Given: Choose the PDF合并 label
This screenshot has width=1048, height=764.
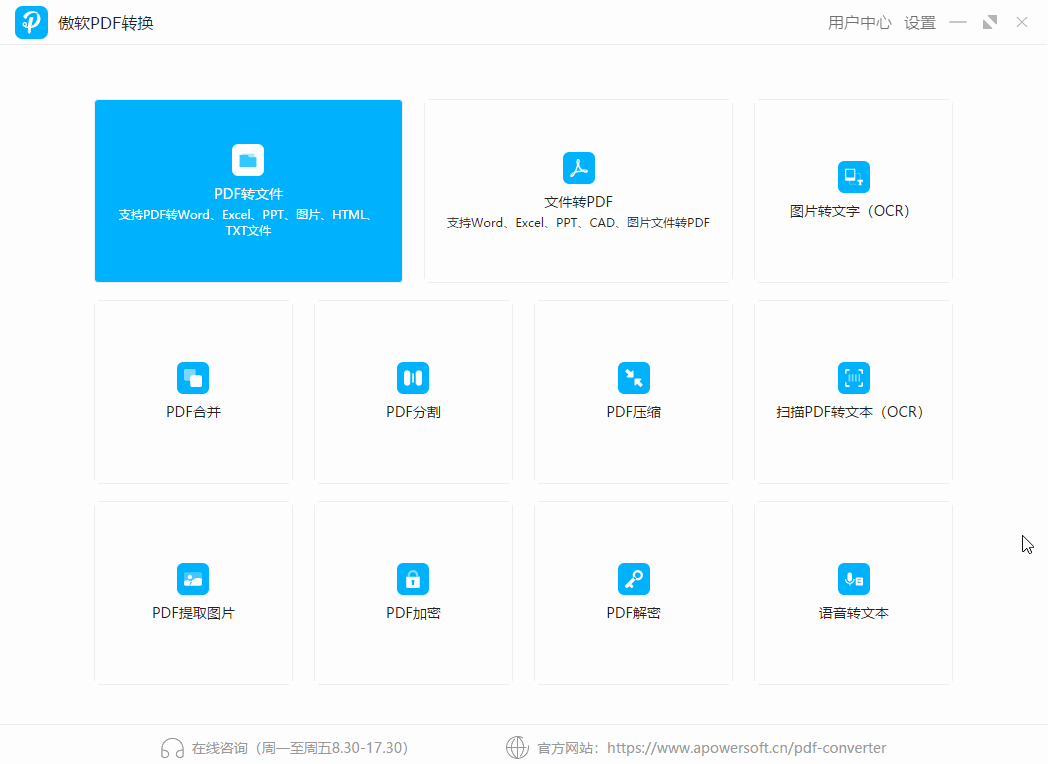Looking at the screenshot, I should (x=193, y=412).
